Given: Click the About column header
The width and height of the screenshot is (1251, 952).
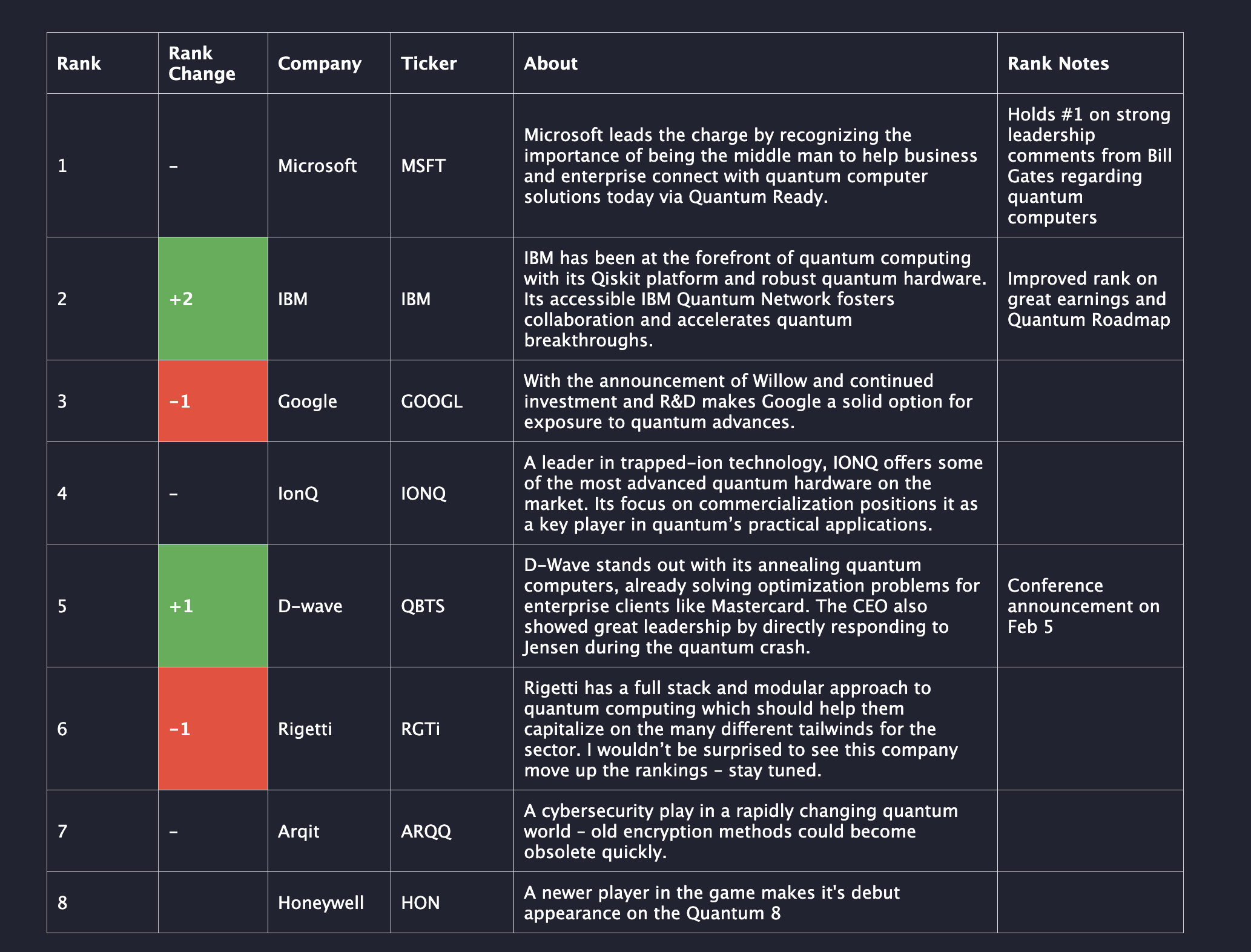Looking at the screenshot, I should tap(550, 64).
